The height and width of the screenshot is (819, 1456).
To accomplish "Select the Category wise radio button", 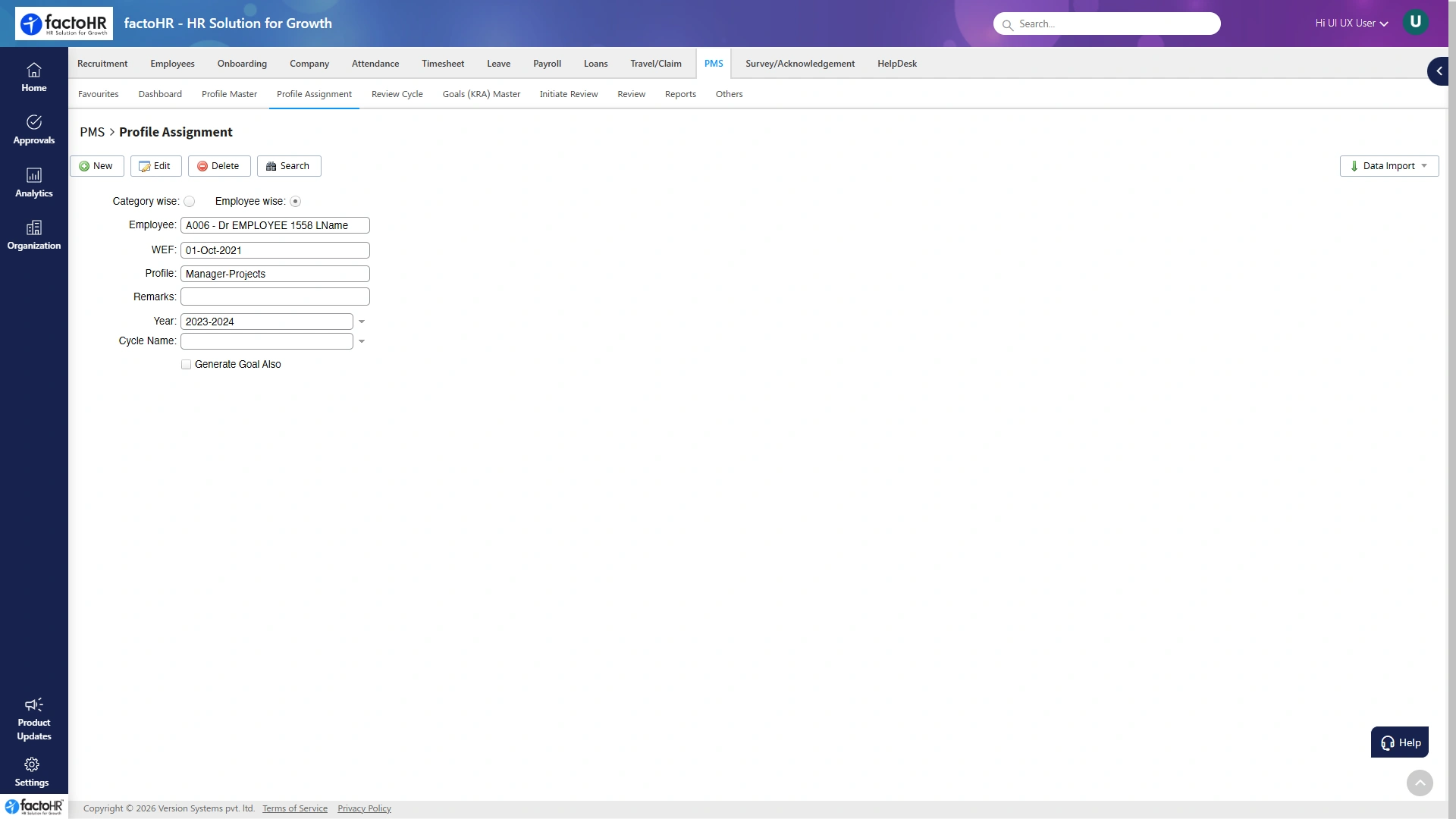I will point(190,202).
